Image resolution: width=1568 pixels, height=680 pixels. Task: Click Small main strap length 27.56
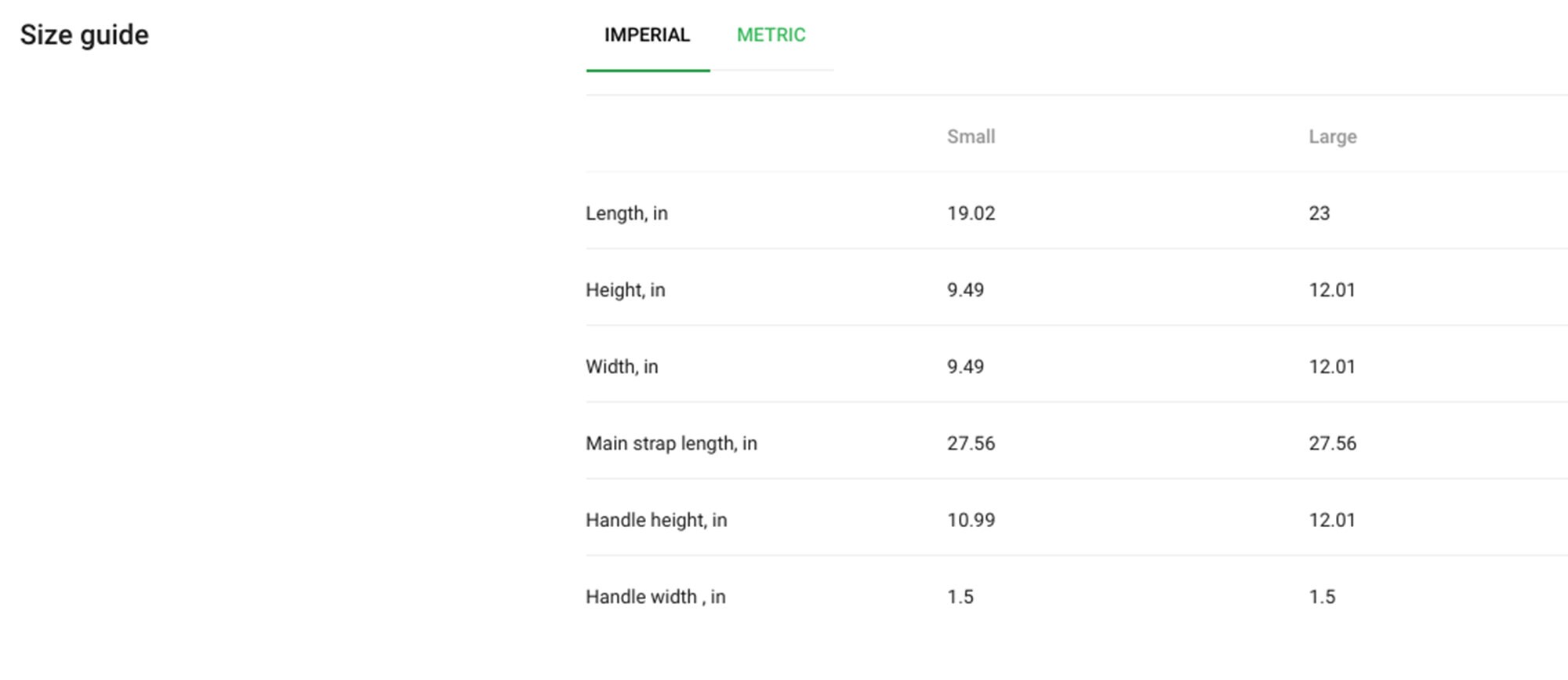(971, 444)
